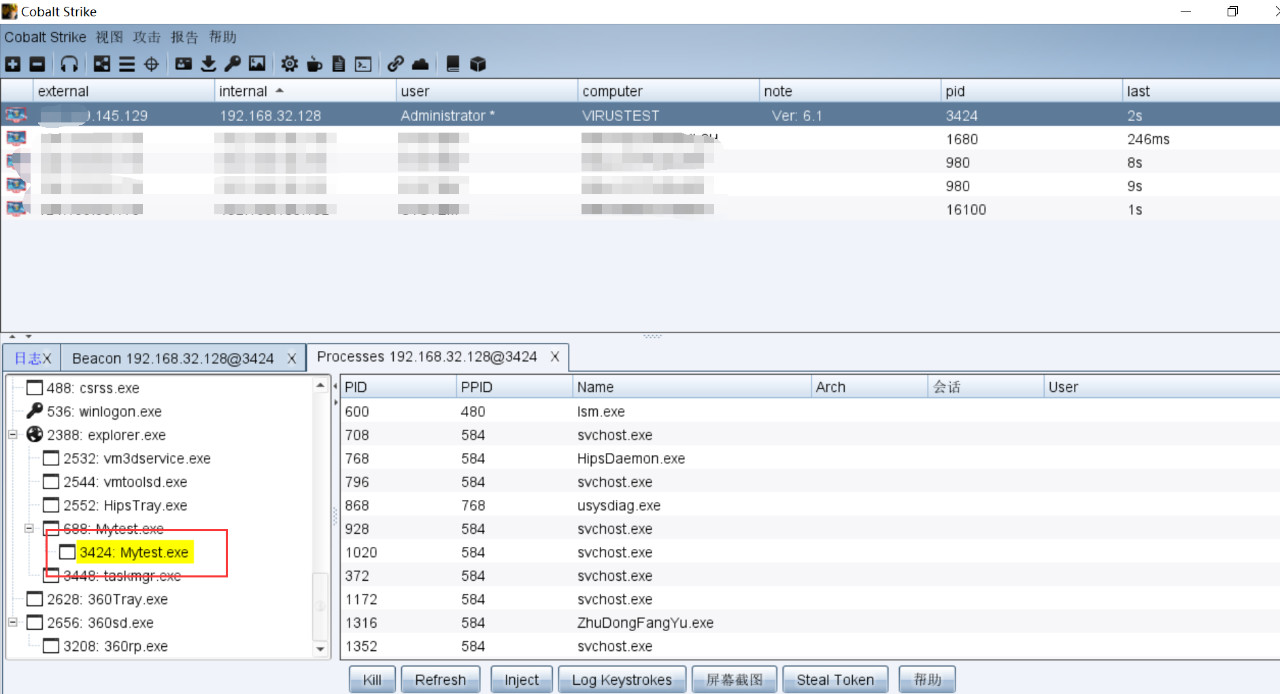
Task: Click the downloads arrow icon in toolbar
Action: pyautogui.click(x=208, y=64)
